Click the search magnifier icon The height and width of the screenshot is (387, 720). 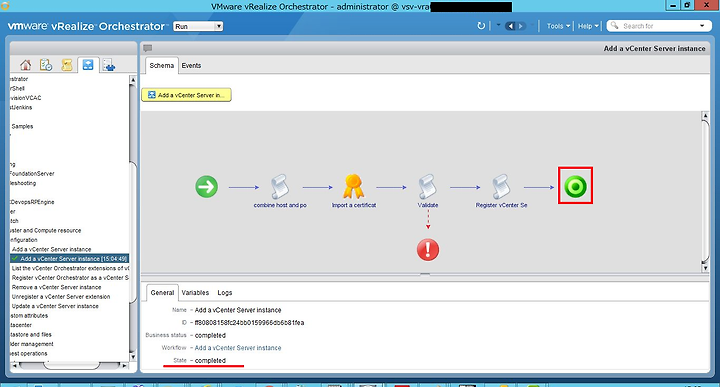coord(614,26)
